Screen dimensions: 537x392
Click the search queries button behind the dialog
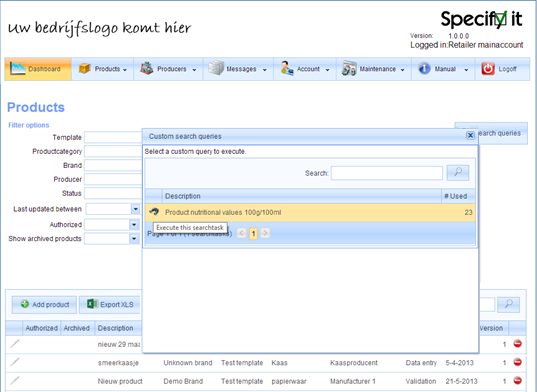[502, 133]
